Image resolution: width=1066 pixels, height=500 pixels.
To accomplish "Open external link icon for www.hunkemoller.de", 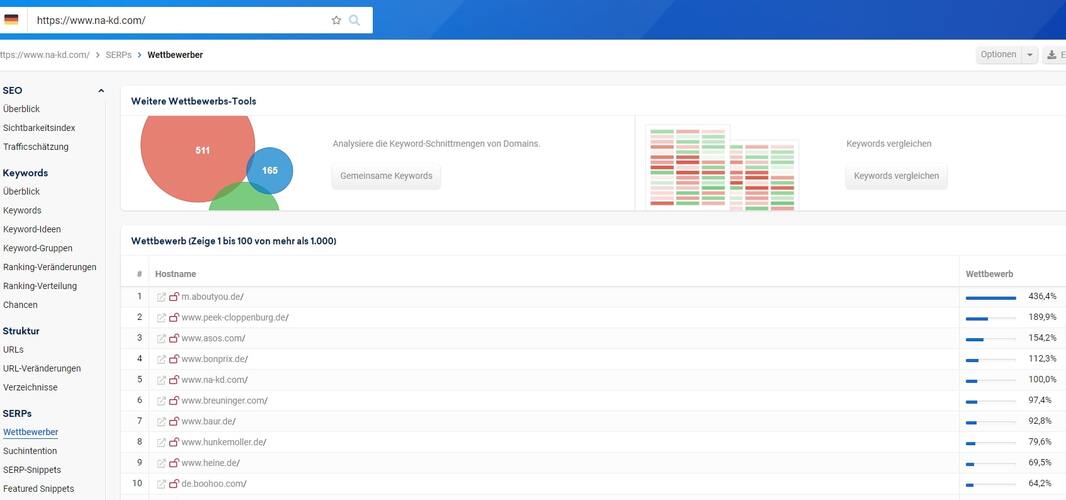I will [x=161, y=442].
